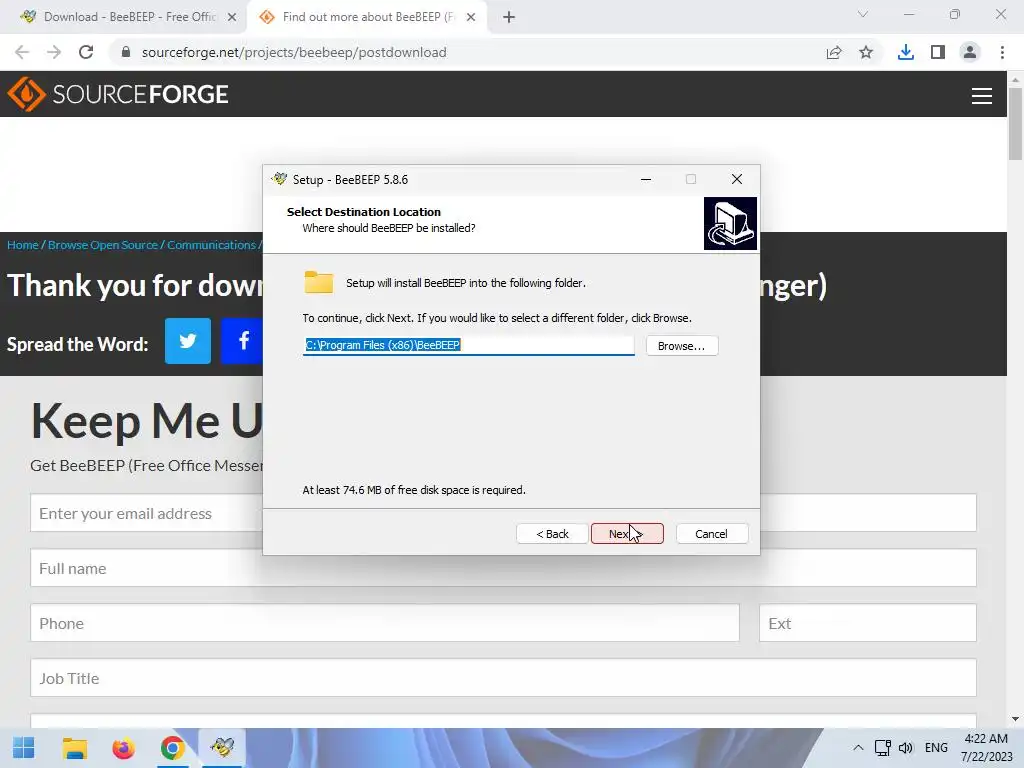Cancel the BeeBEEP setup
Screen dimensions: 1024x768
[711, 534]
